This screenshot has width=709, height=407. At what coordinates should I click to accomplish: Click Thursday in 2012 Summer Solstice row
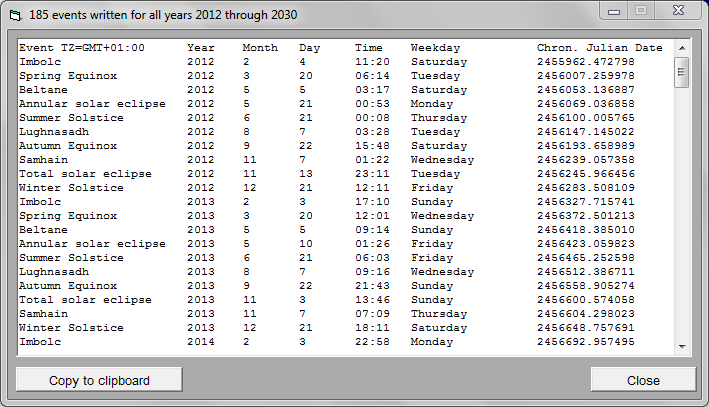point(439,118)
